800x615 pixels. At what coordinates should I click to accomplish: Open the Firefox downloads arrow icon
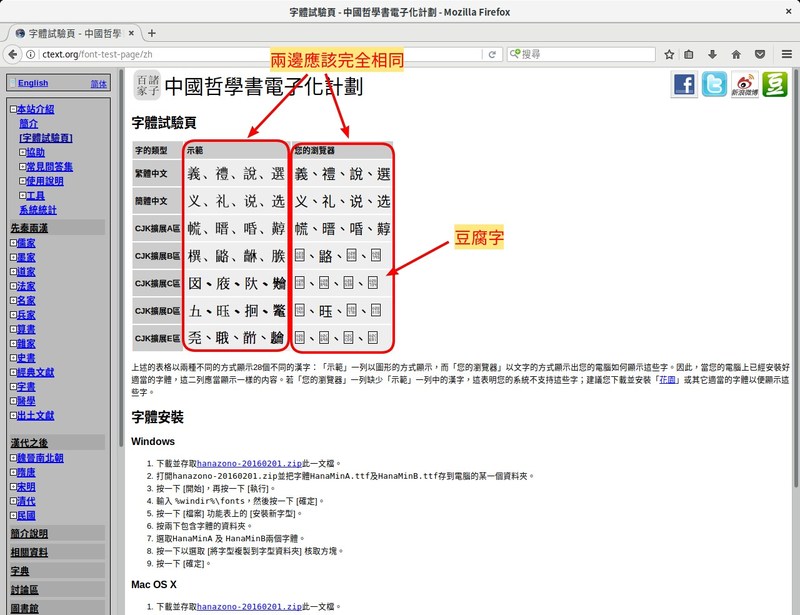[x=714, y=54]
